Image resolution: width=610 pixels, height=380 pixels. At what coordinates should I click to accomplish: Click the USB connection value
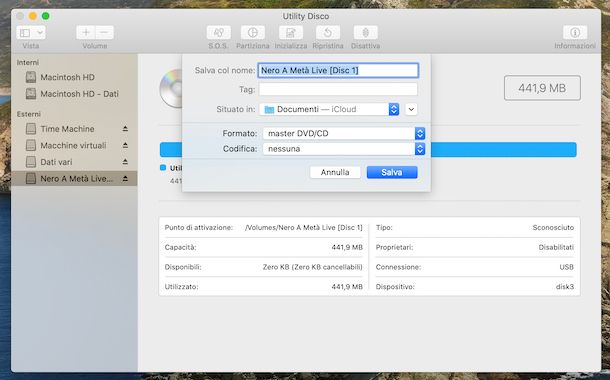click(566, 267)
